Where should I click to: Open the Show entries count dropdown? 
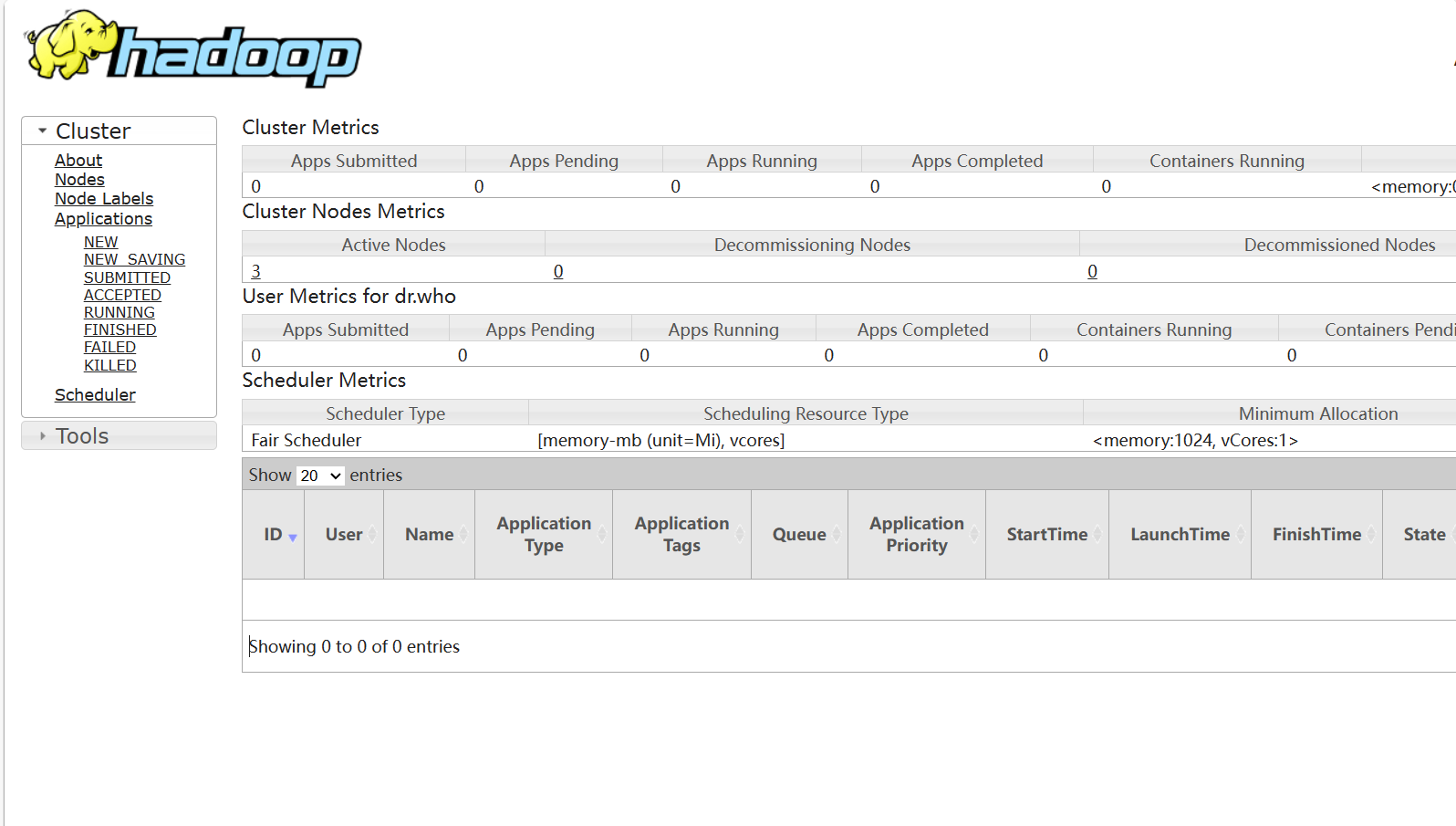pyautogui.click(x=320, y=476)
